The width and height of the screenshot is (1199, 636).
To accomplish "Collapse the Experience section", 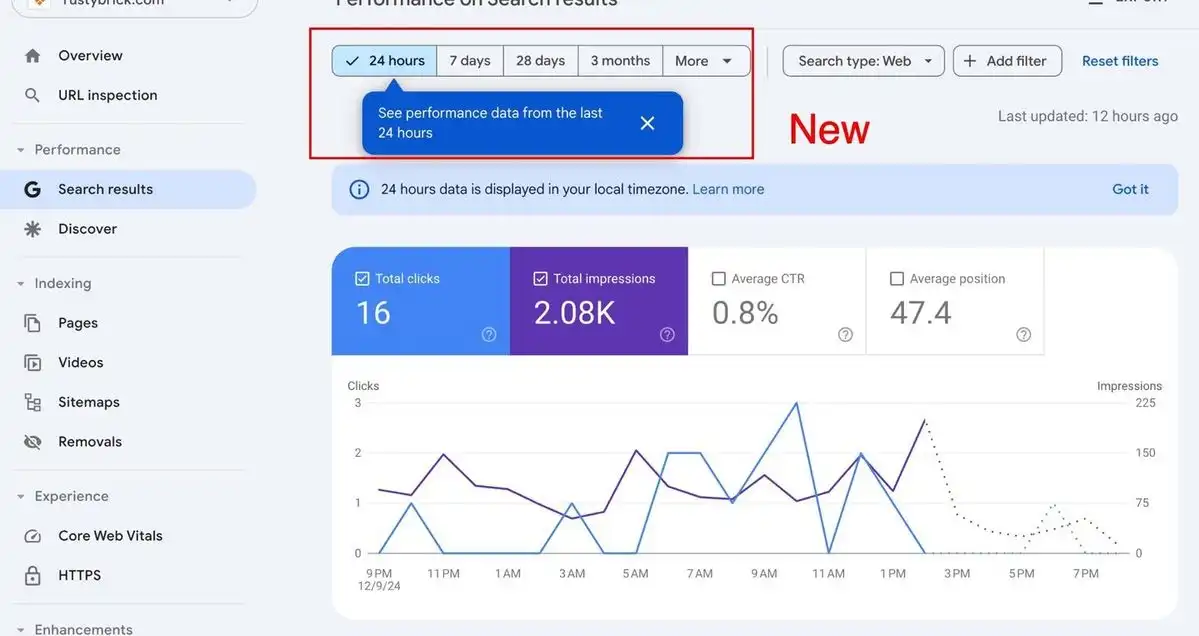I will coord(21,497).
